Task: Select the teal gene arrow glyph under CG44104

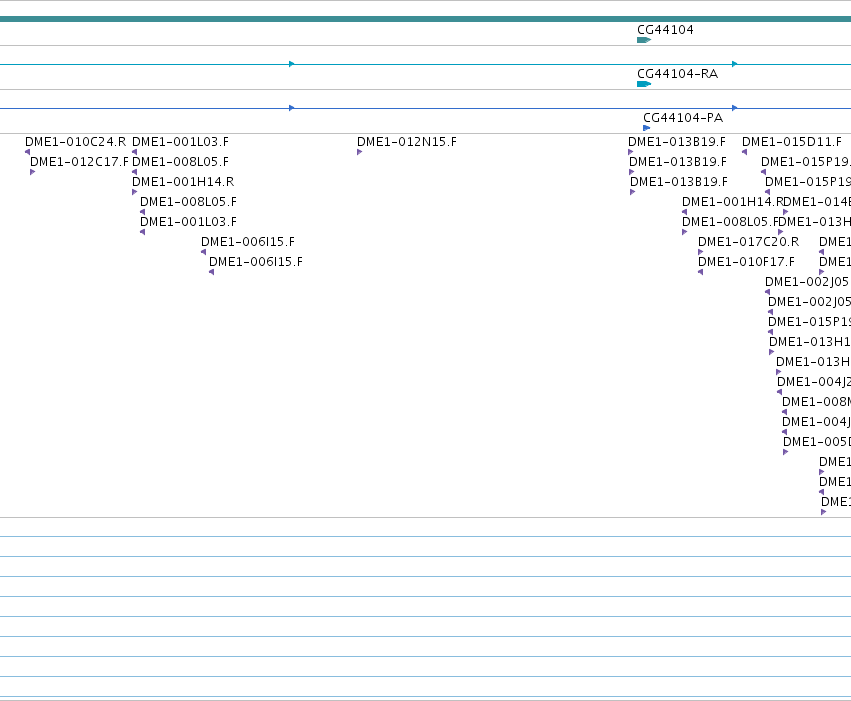Action: (x=644, y=40)
